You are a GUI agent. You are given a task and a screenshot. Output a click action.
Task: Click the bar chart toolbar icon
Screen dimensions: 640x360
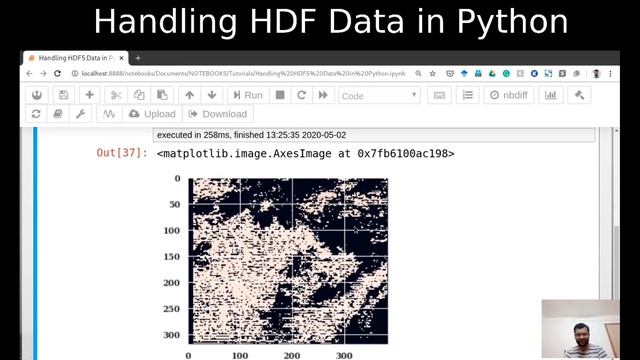click(x=551, y=95)
